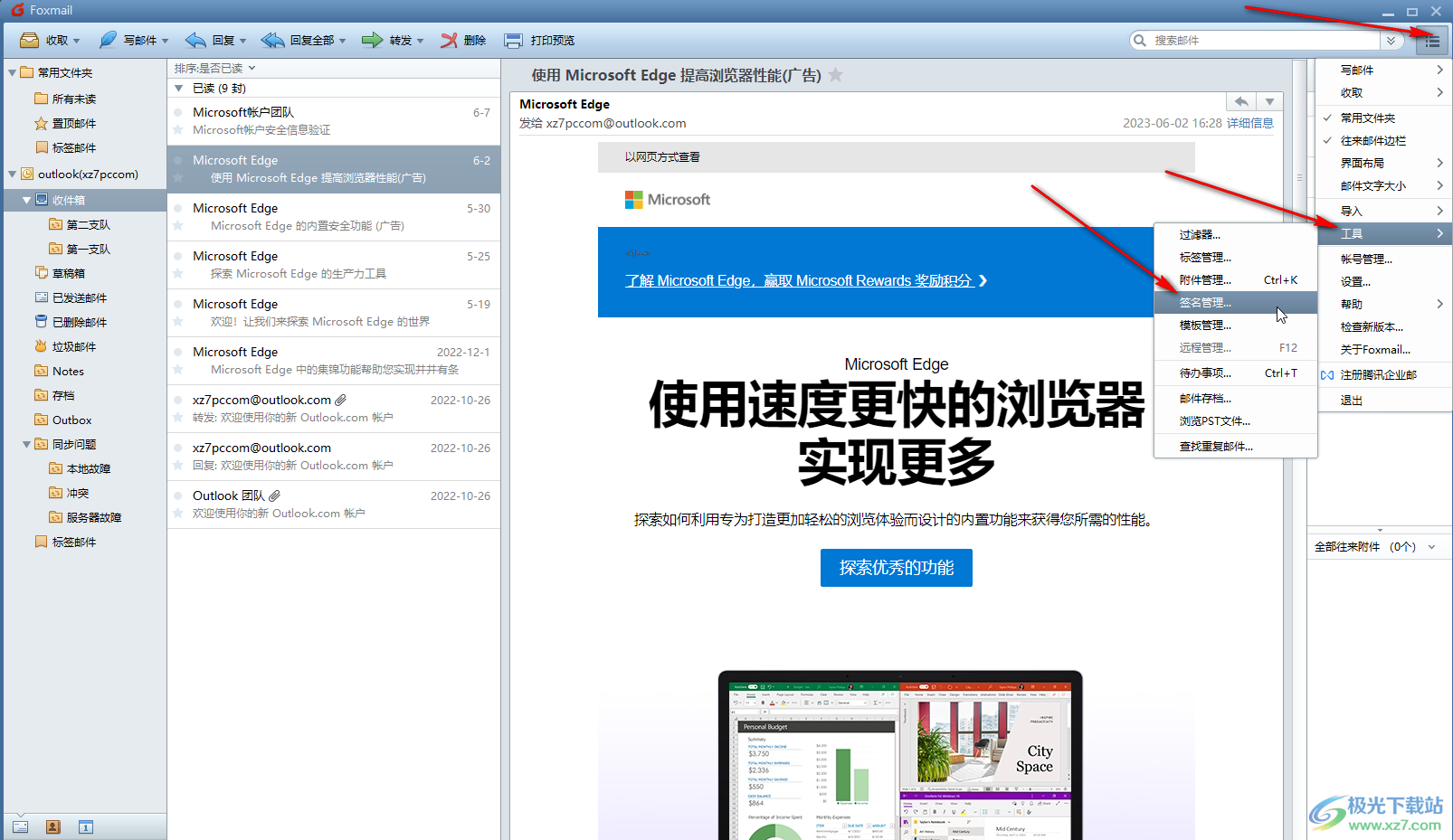1453x840 pixels.
Task: Open the main menu hamburger icon
Action: pos(1432,41)
